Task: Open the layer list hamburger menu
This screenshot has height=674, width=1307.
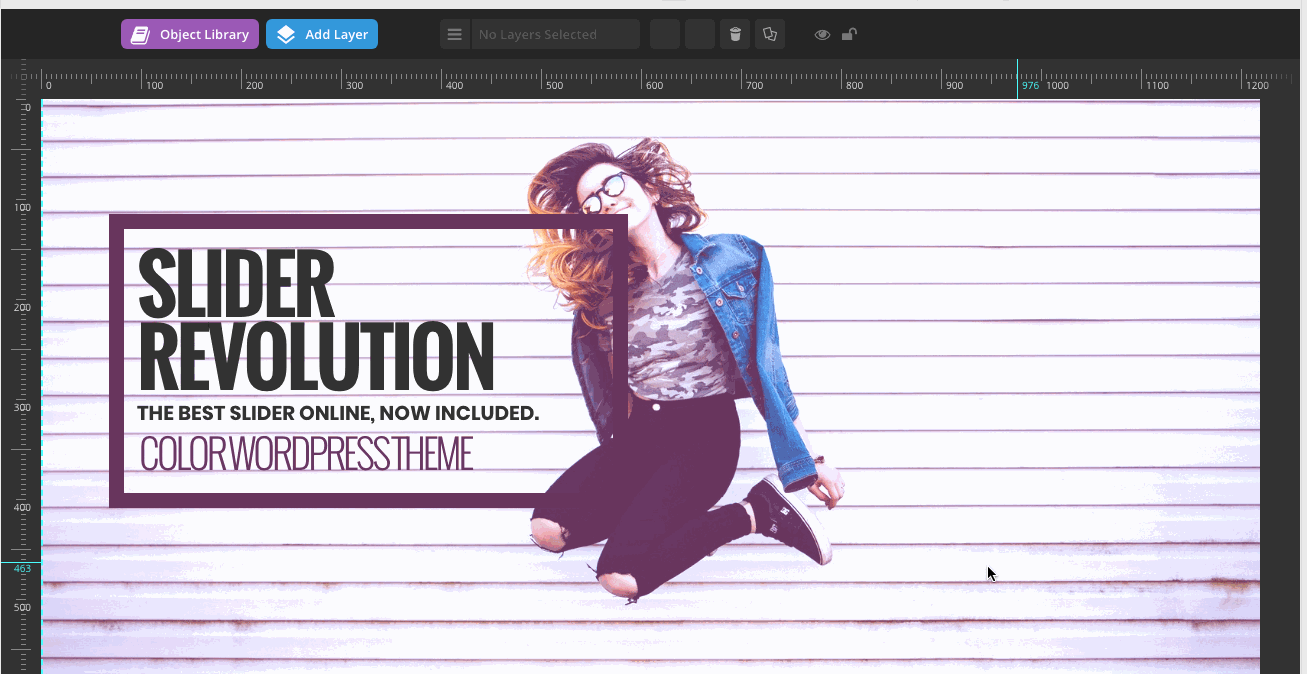Action: [x=455, y=35]
